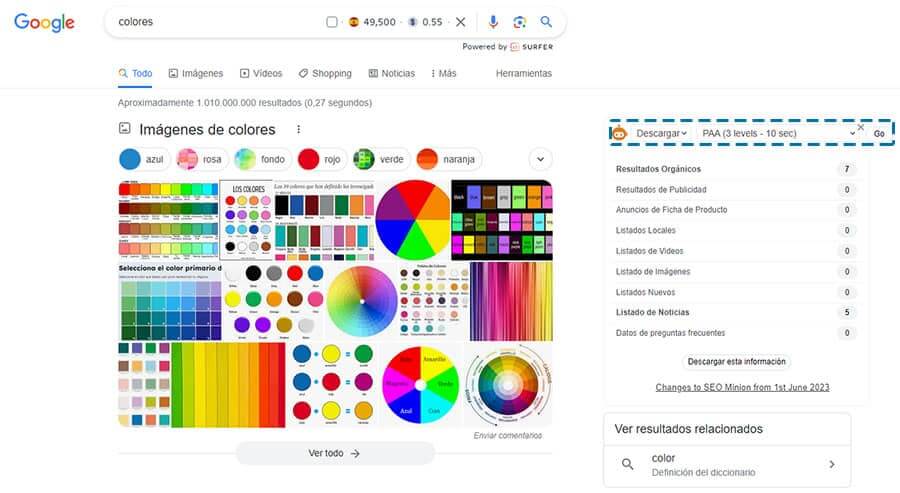The image size is (900, 493).
Task: Open the Shopping tab
Action: coord(325,73)
